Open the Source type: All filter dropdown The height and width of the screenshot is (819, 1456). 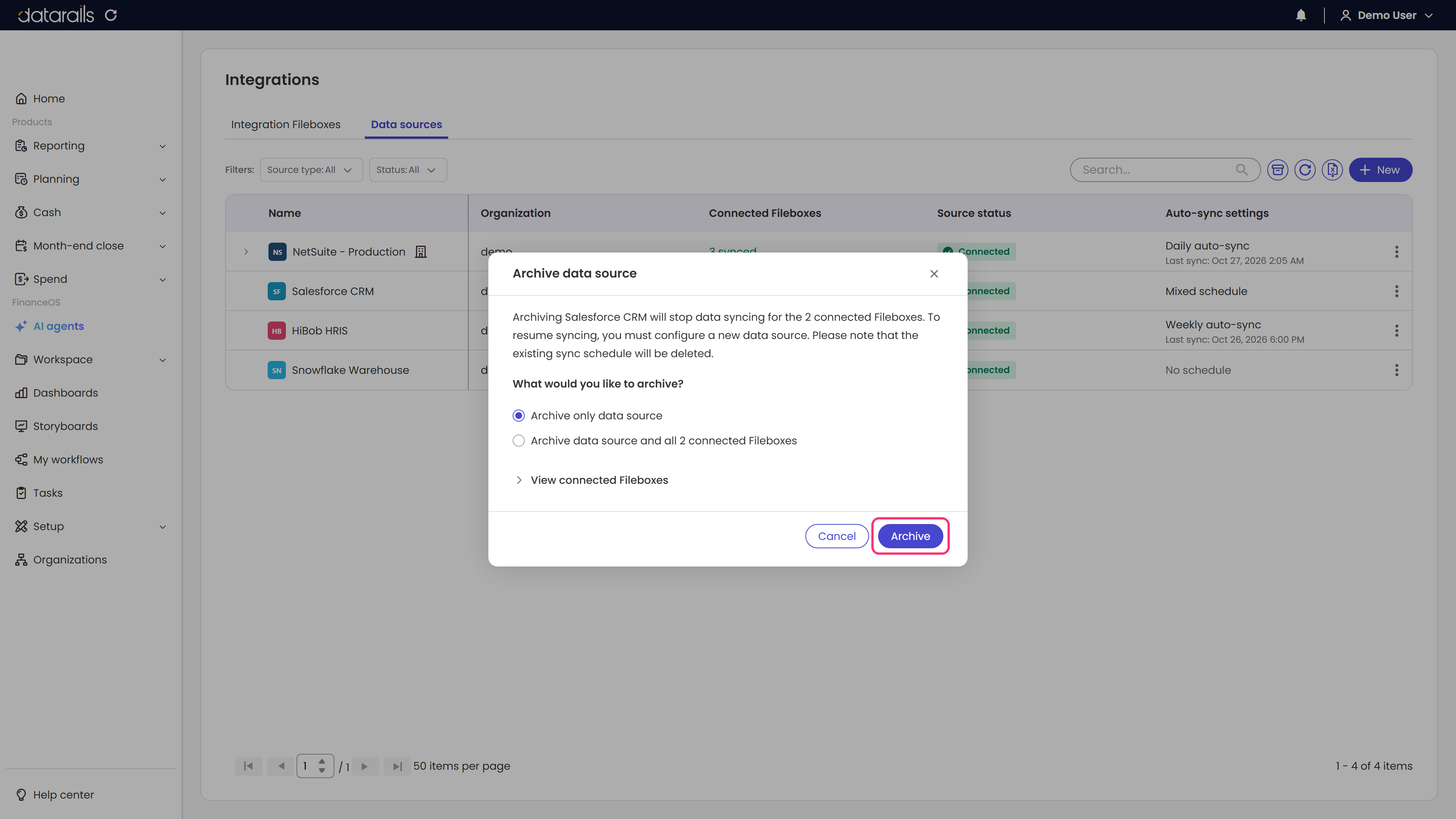[x=311, y=169]
